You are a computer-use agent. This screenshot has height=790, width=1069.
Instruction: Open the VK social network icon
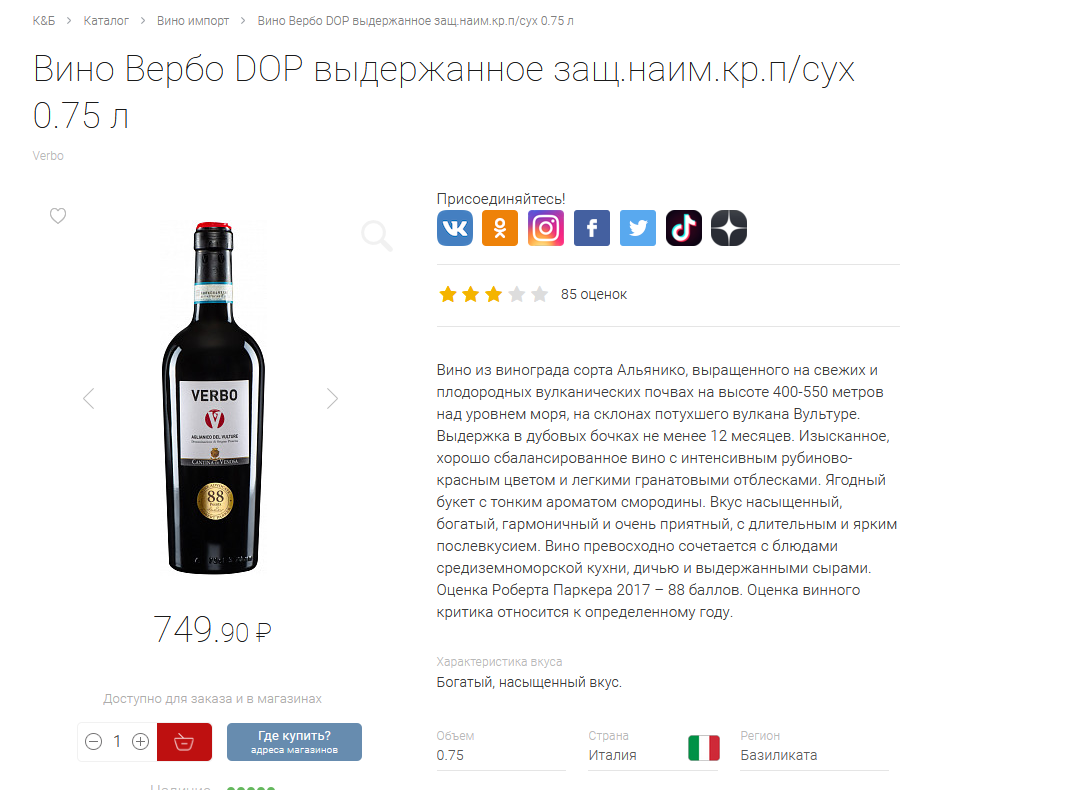coord(455,228)
